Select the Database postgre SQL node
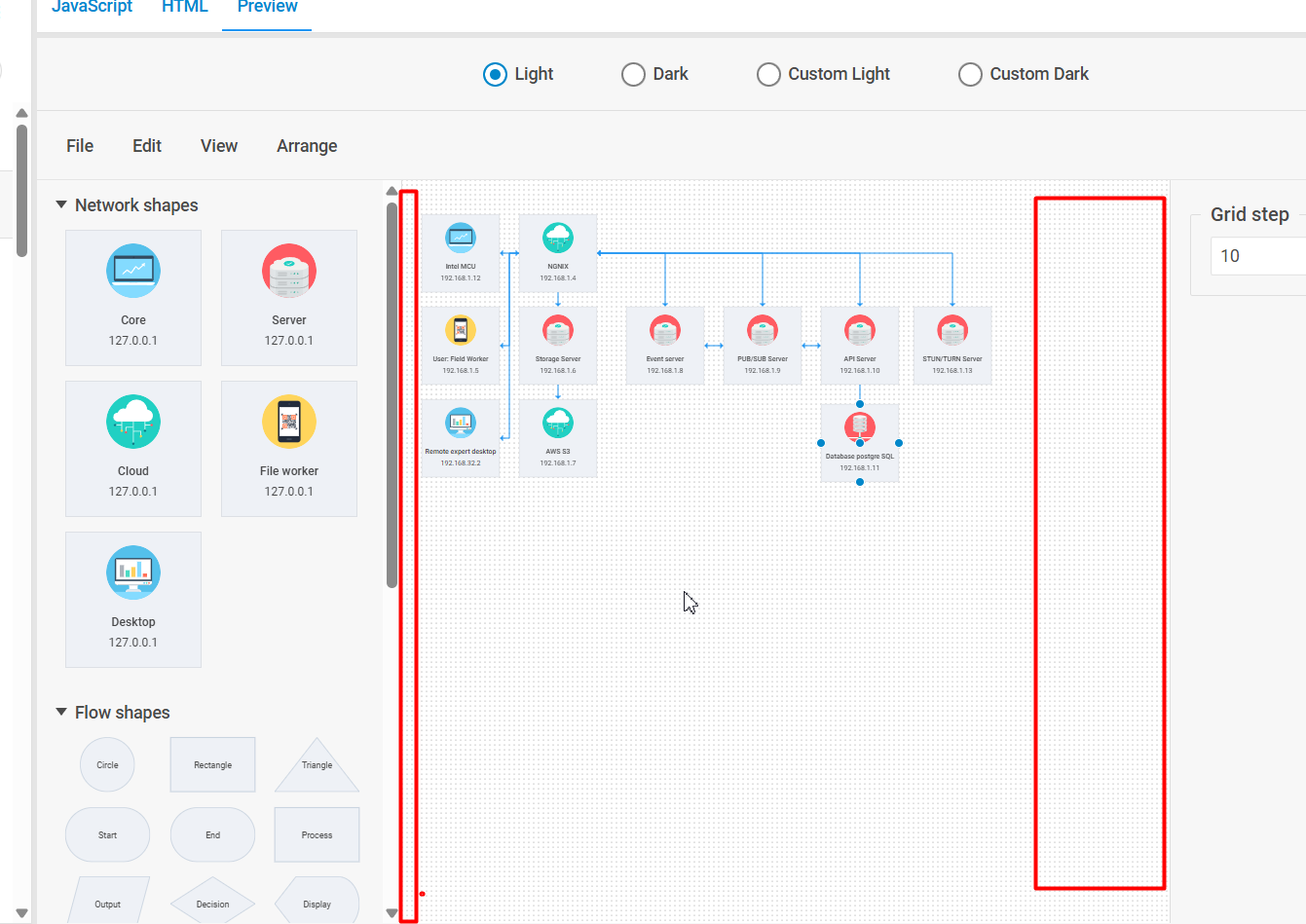The width and height of the screenshot is (1306, 924). 860,443
